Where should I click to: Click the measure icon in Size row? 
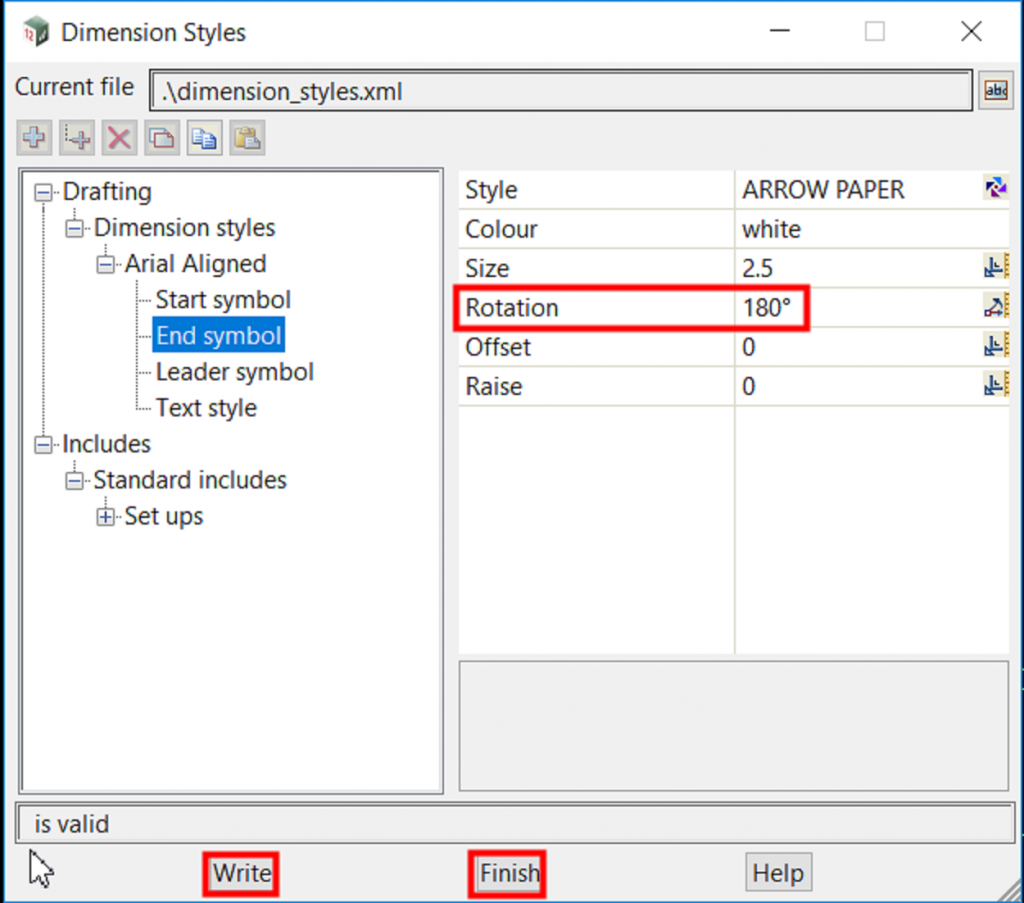(995, 268)
